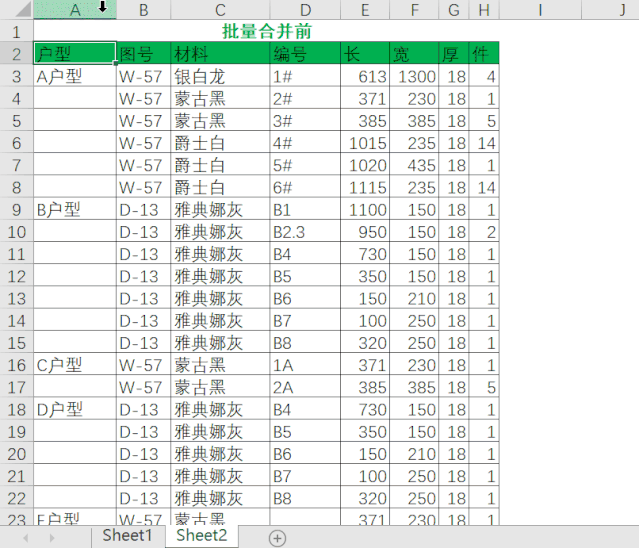Select cell D户型
Viewport: 639px width, 548px height.
(x=75, y=409)
